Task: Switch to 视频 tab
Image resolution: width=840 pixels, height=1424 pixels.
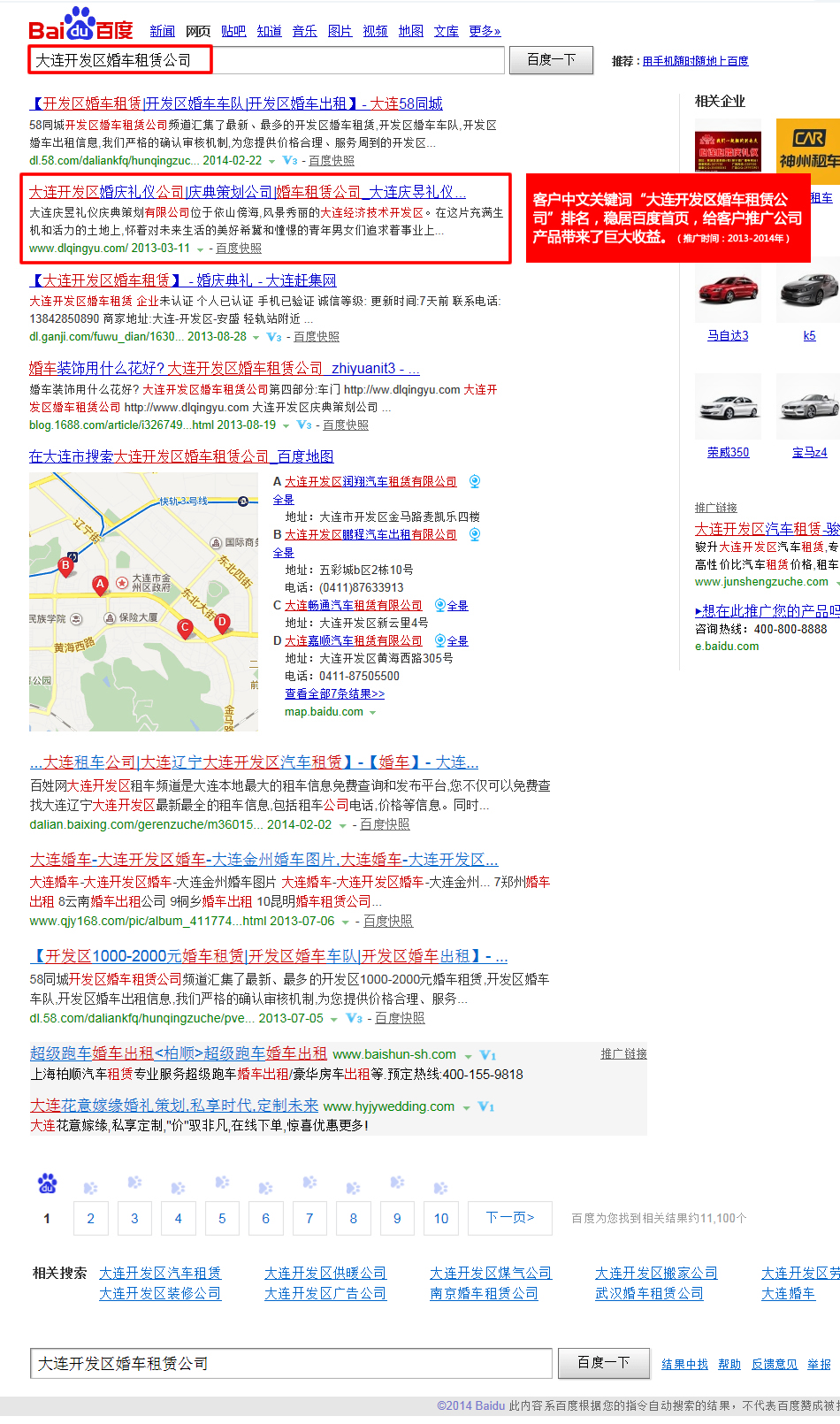Action: pyautogui.click(x=375, y=31)
